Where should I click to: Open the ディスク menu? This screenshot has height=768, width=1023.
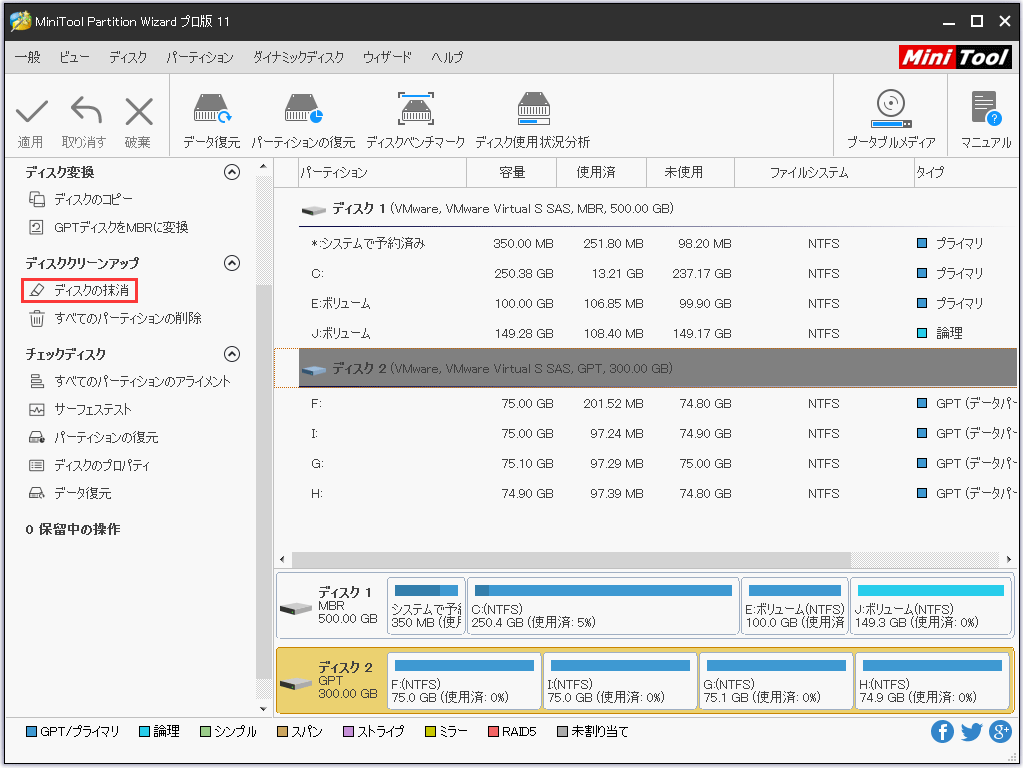click(128, 57)
